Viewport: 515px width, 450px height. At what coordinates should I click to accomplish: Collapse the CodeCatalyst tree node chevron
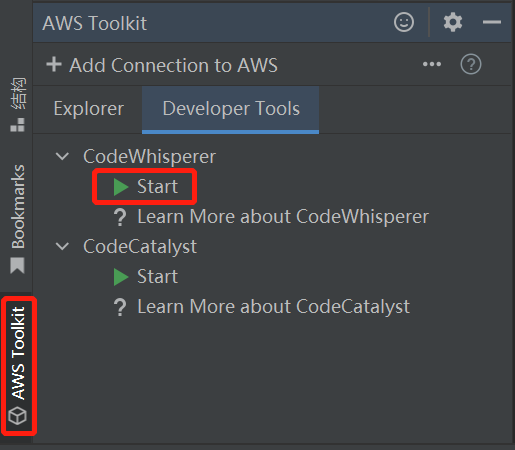pos(62,246)
